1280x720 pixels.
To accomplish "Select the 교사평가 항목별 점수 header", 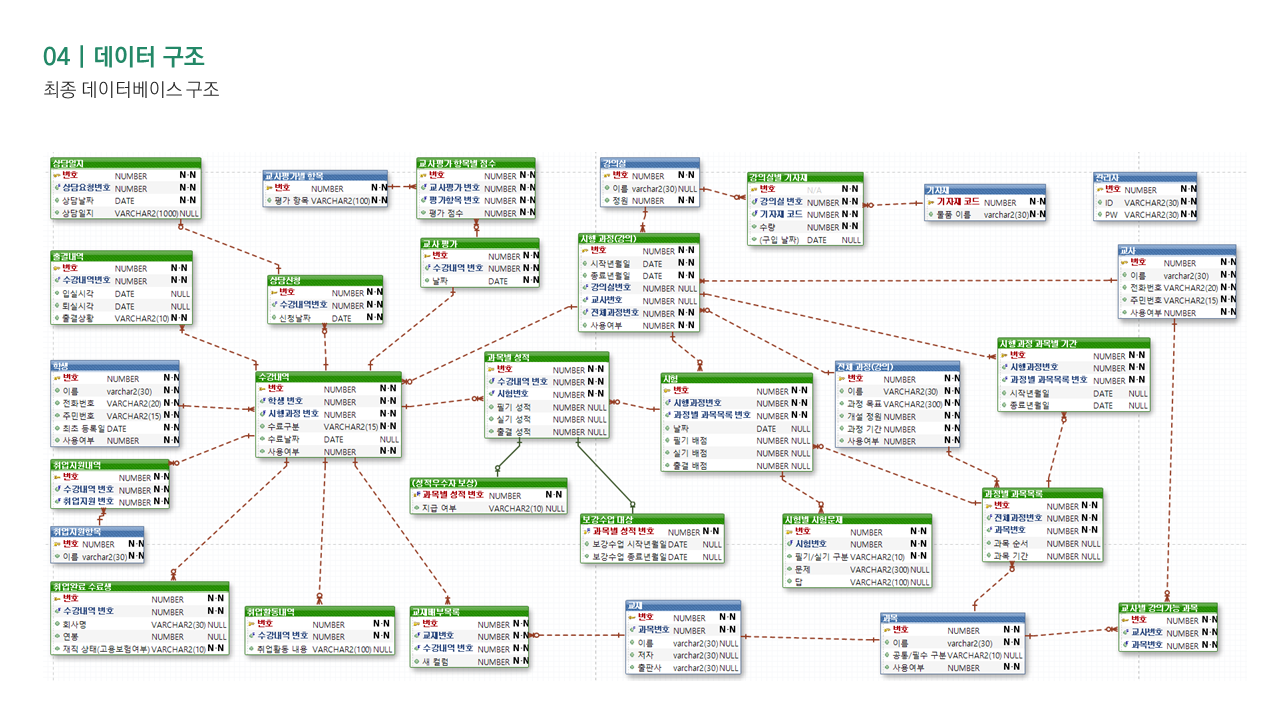I will tap(476, 163).
